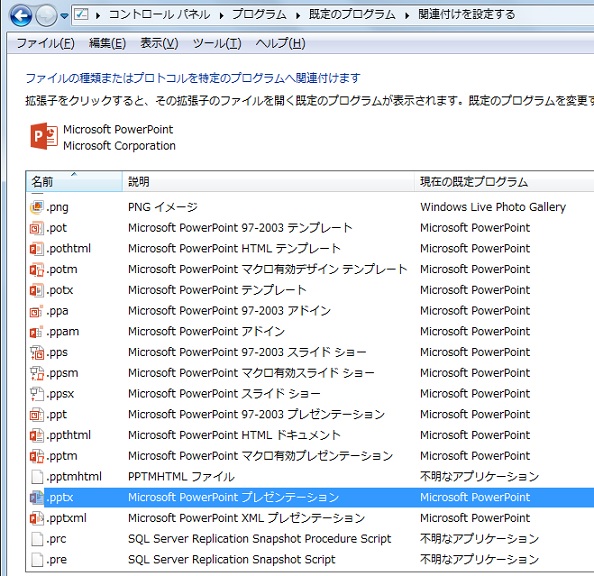Click 'Microsoft PowerPoint XML プレゼンテーション' description
This screenshot has height=576, width=594.
click(x=246, y=518)
